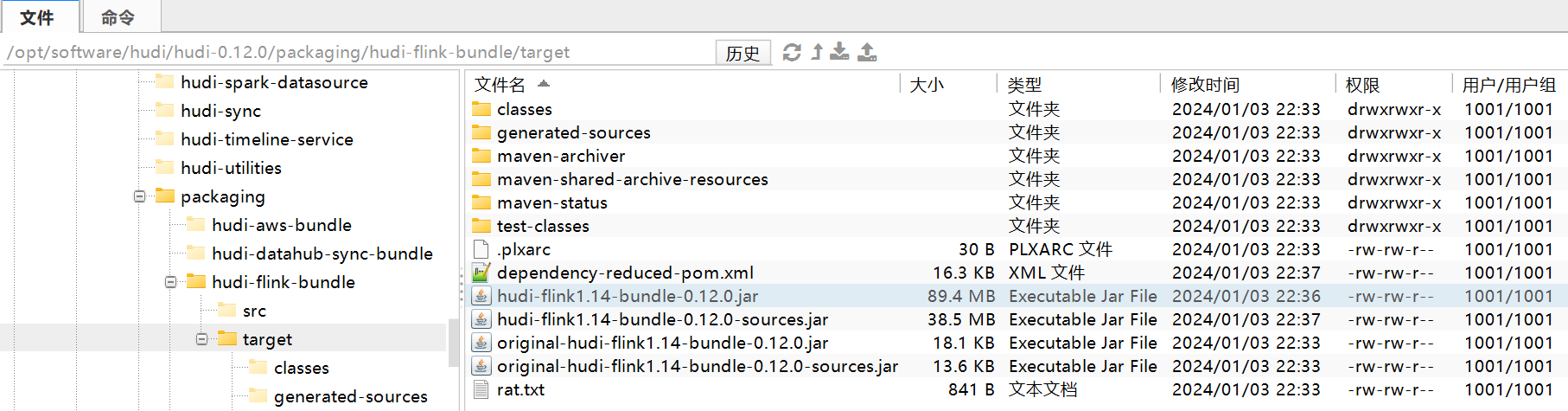This screenshot has height=411, width=1568.
Task: Select hudi-flink-bundle in the tree
Action: pos(284,282)
